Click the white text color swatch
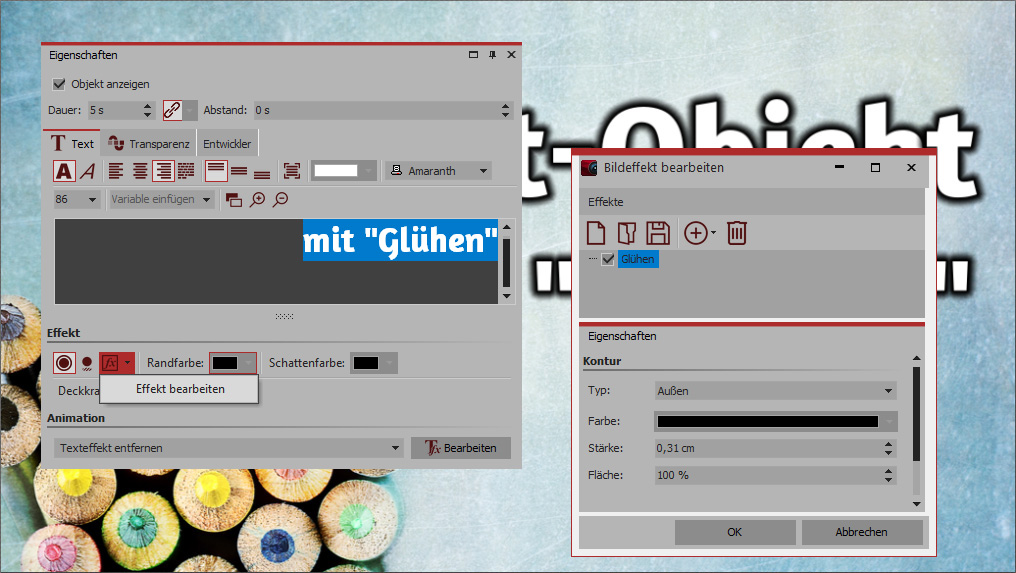This screenshot has width=1016, height=573. point(336,171)
